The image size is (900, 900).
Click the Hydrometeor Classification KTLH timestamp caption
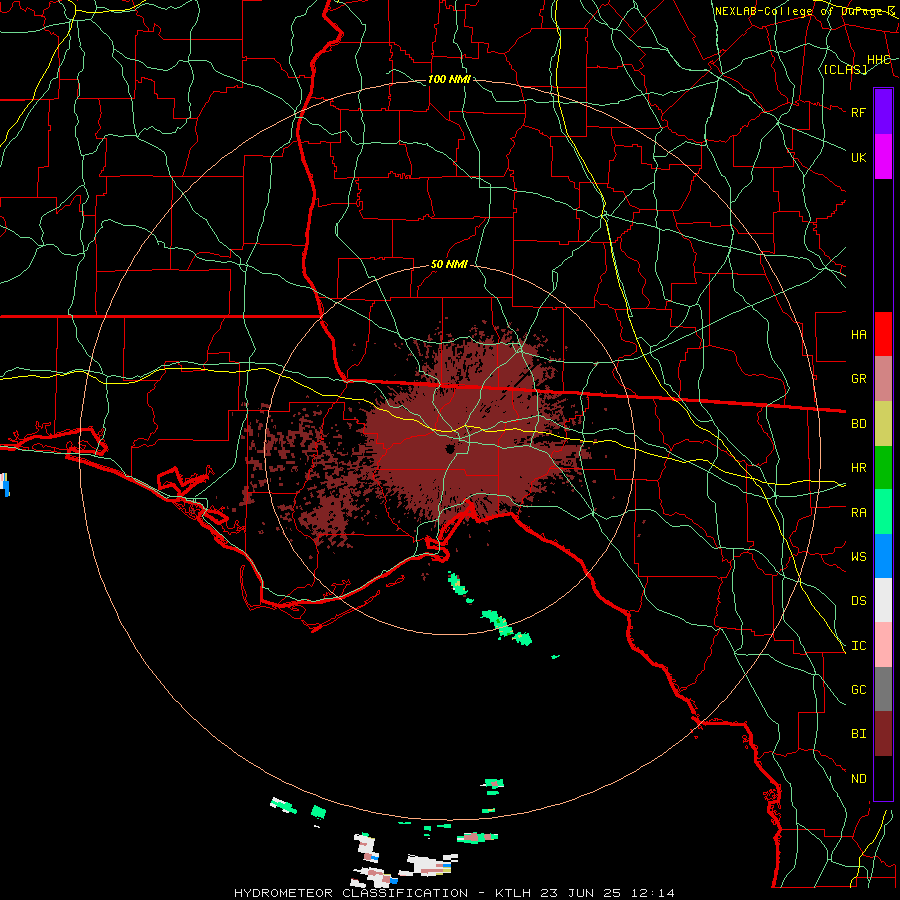(454, 893)
